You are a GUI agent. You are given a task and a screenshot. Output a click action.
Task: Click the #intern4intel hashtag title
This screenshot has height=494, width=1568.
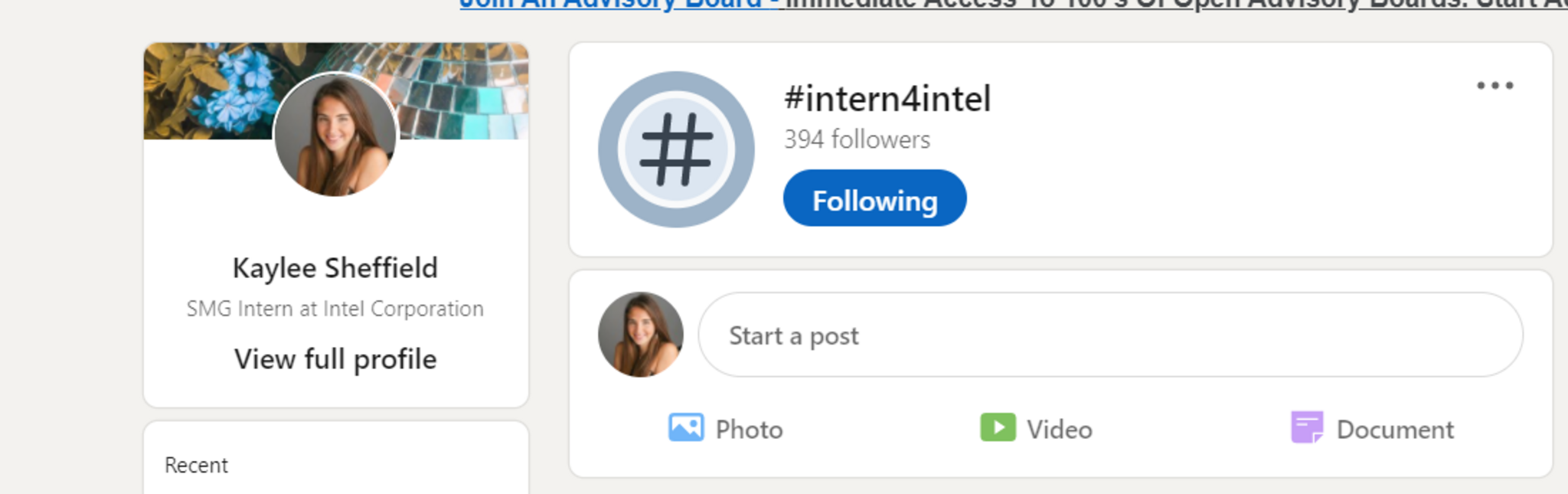pos(887,99)
